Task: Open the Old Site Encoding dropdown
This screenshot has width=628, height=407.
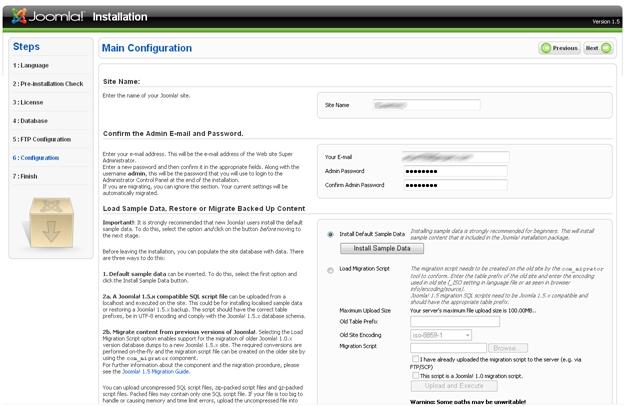Action: click(441, 335)
